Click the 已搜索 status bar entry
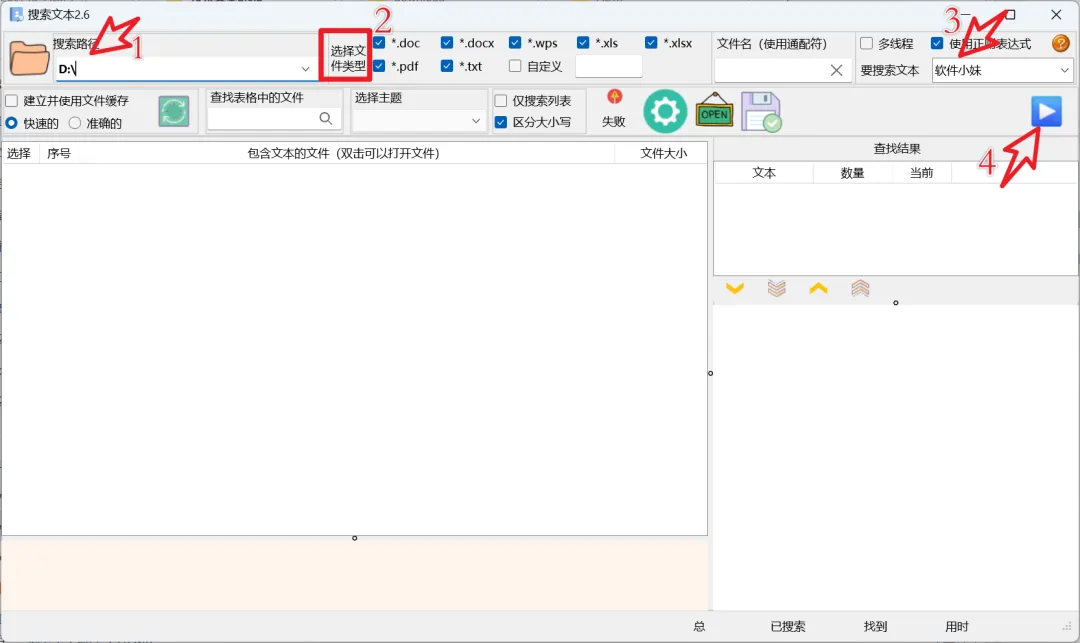 point(787,626)
